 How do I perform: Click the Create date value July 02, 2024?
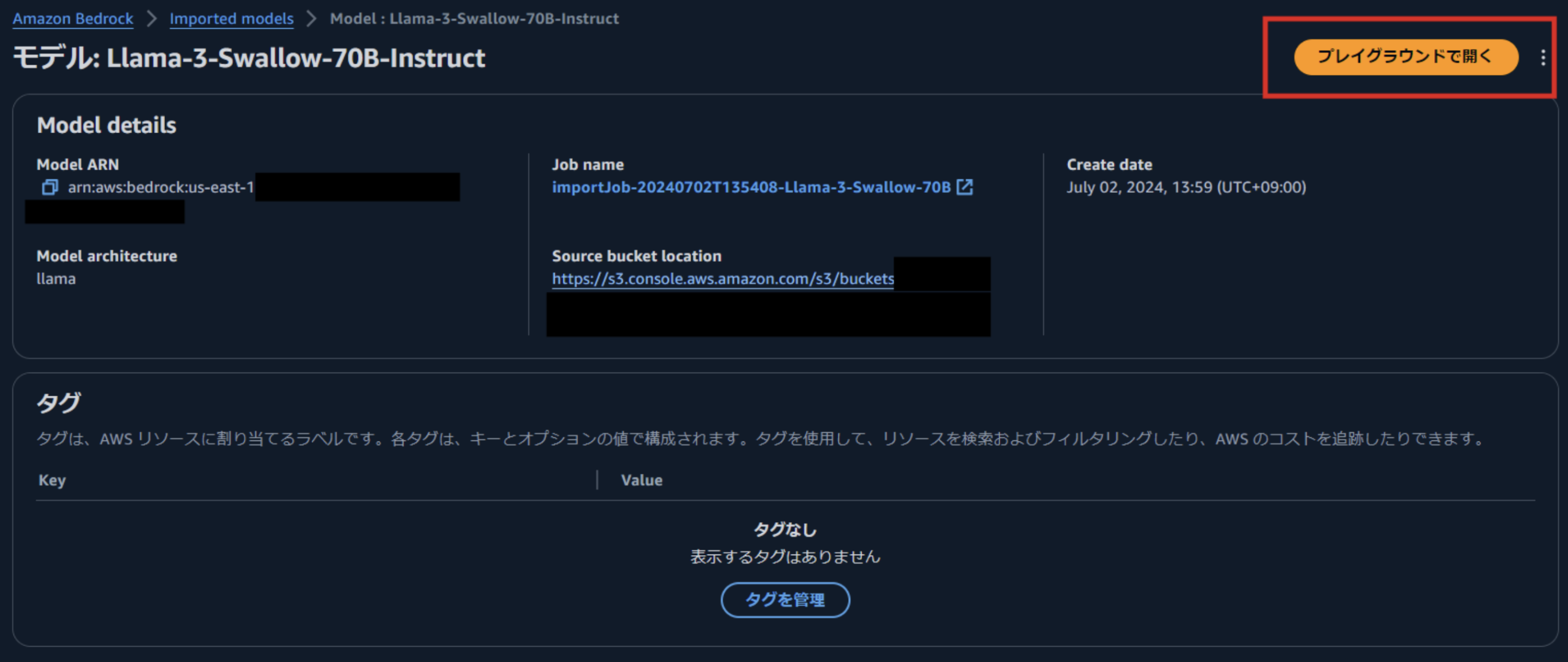(1185, 187)
